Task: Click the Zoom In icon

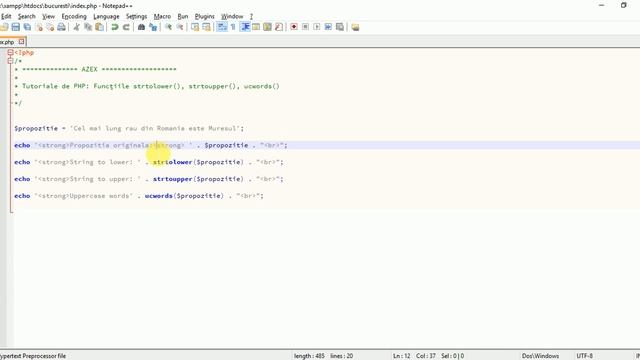Action: tap(168, 27)
